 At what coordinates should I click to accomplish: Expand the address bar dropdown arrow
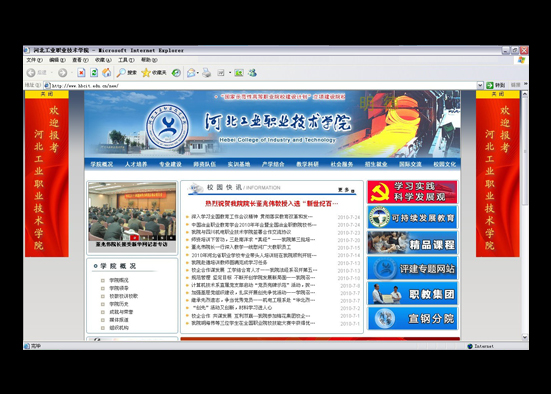click(480, 85)
